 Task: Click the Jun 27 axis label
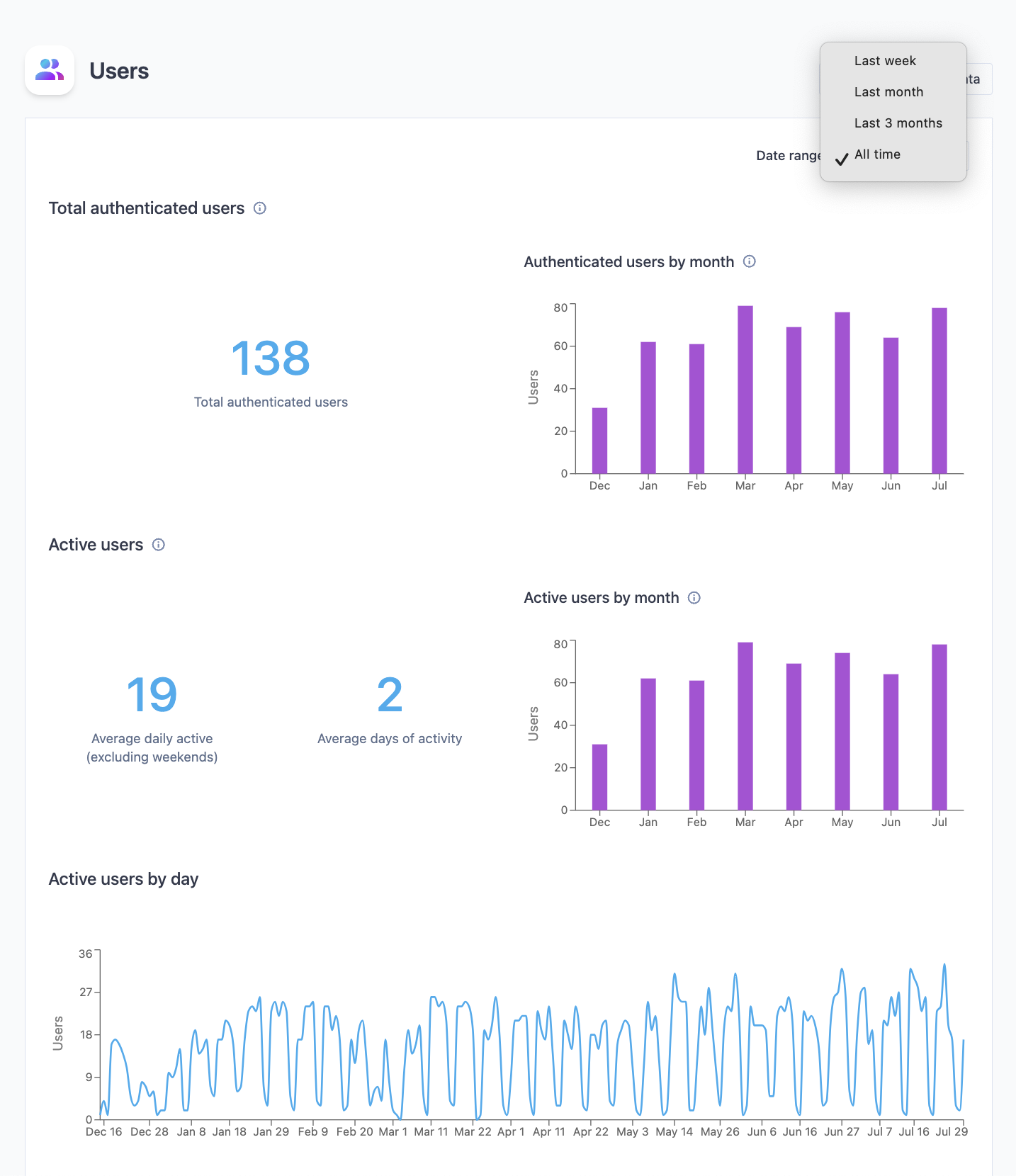[842, 1131]
